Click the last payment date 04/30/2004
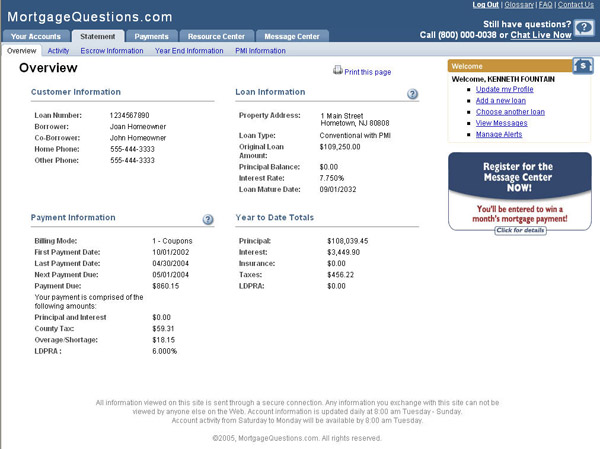 [x=171, y=263]
